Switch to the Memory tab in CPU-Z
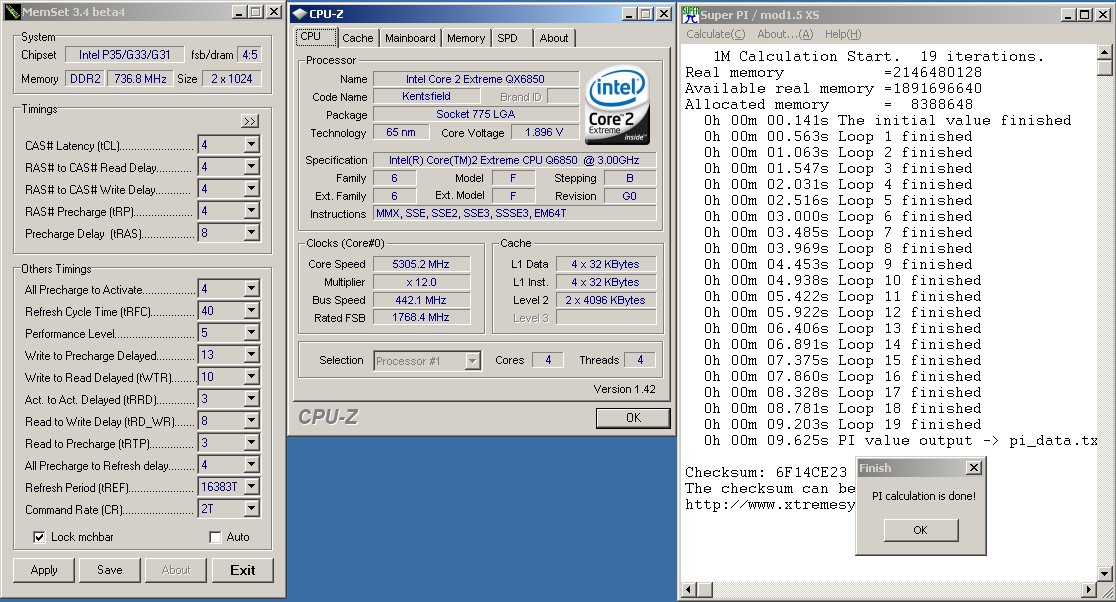Screen dimensions: 1116x602 466,38
